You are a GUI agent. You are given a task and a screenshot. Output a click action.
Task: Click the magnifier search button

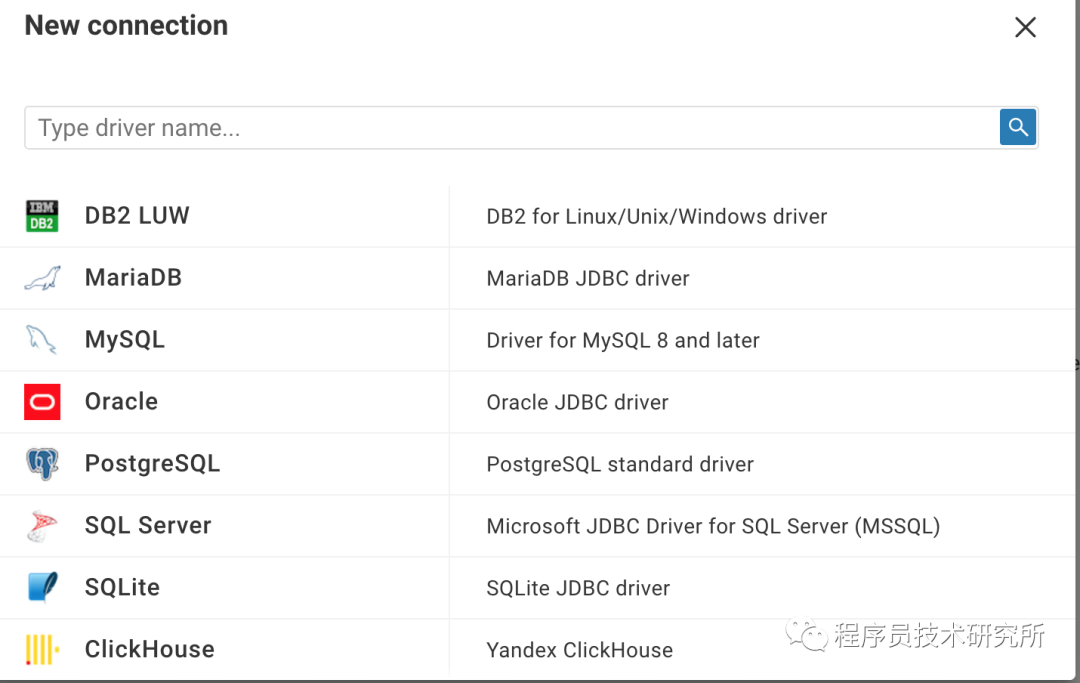(1017, 127)
